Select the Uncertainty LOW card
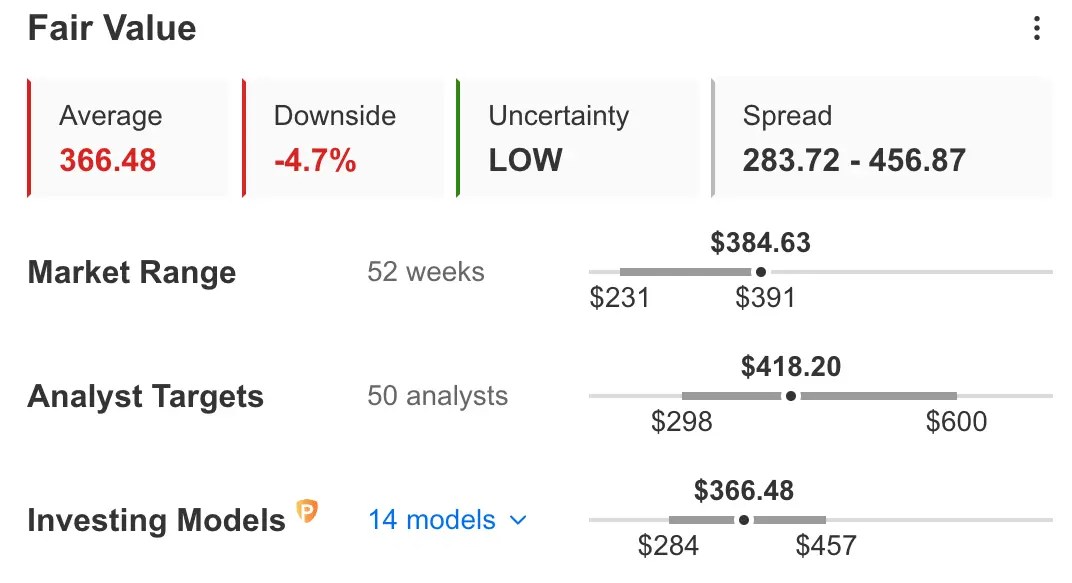This screenshot has width=1072, height=583. (x=577, y=138)
